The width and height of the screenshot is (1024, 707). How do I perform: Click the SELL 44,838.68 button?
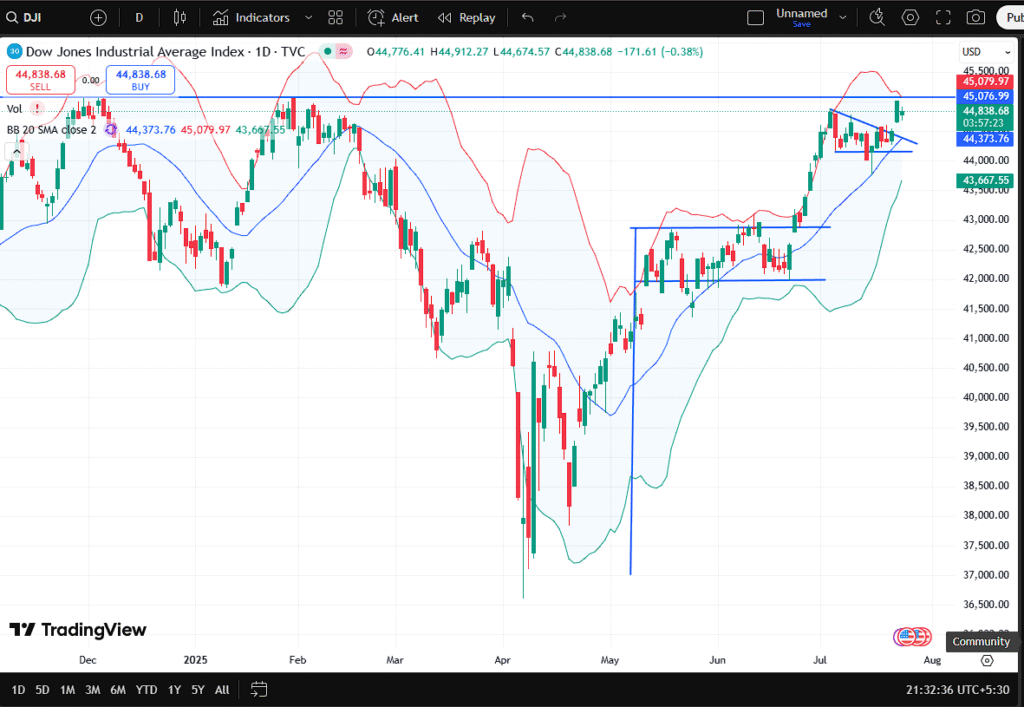tap(40, 80)
